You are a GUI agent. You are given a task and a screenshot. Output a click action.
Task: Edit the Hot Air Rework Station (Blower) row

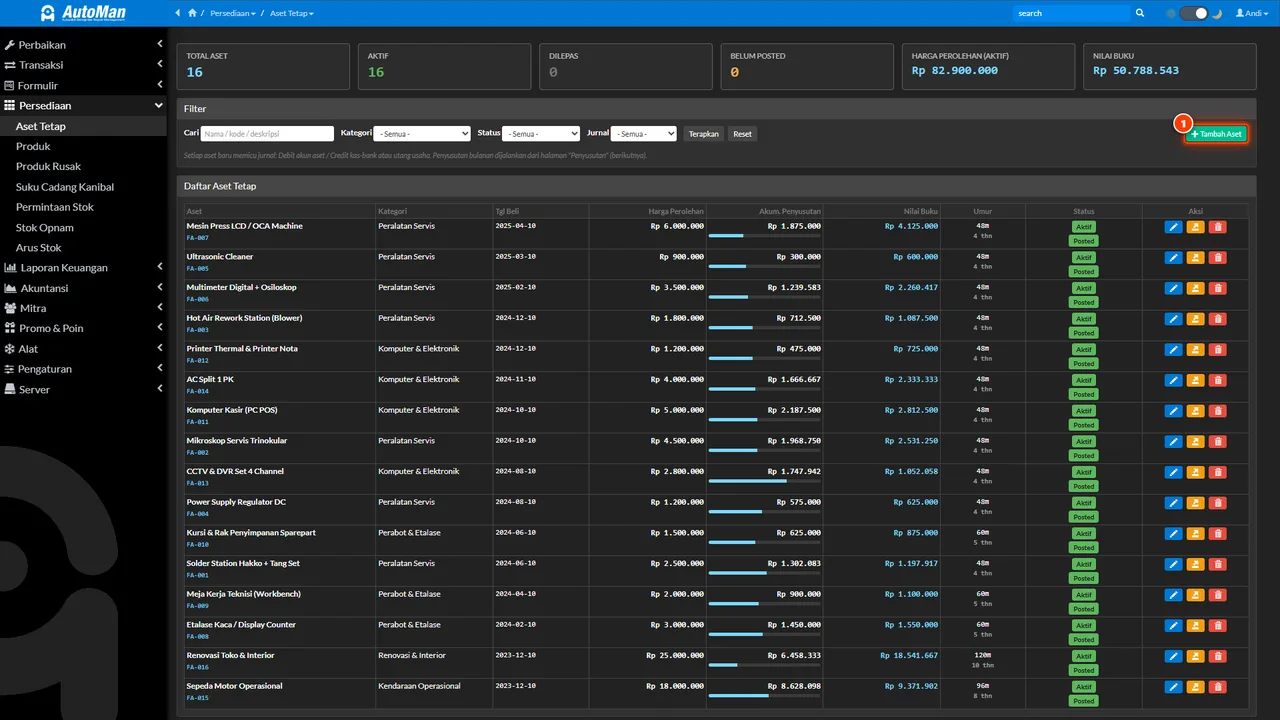click(x=1174, y=319)
